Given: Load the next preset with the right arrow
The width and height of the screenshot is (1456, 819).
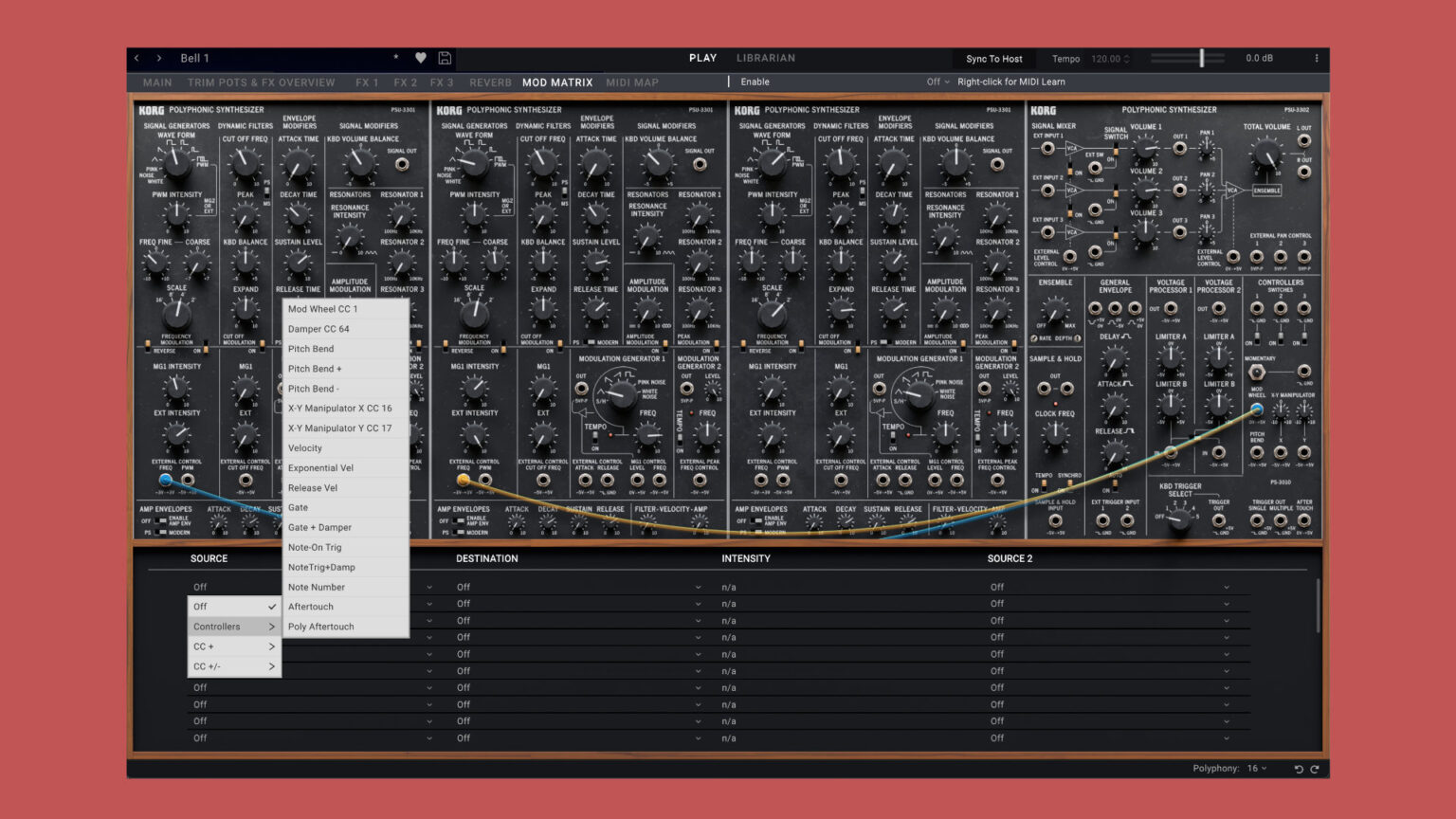Looking at the screenshot, I should click(158, 58).
